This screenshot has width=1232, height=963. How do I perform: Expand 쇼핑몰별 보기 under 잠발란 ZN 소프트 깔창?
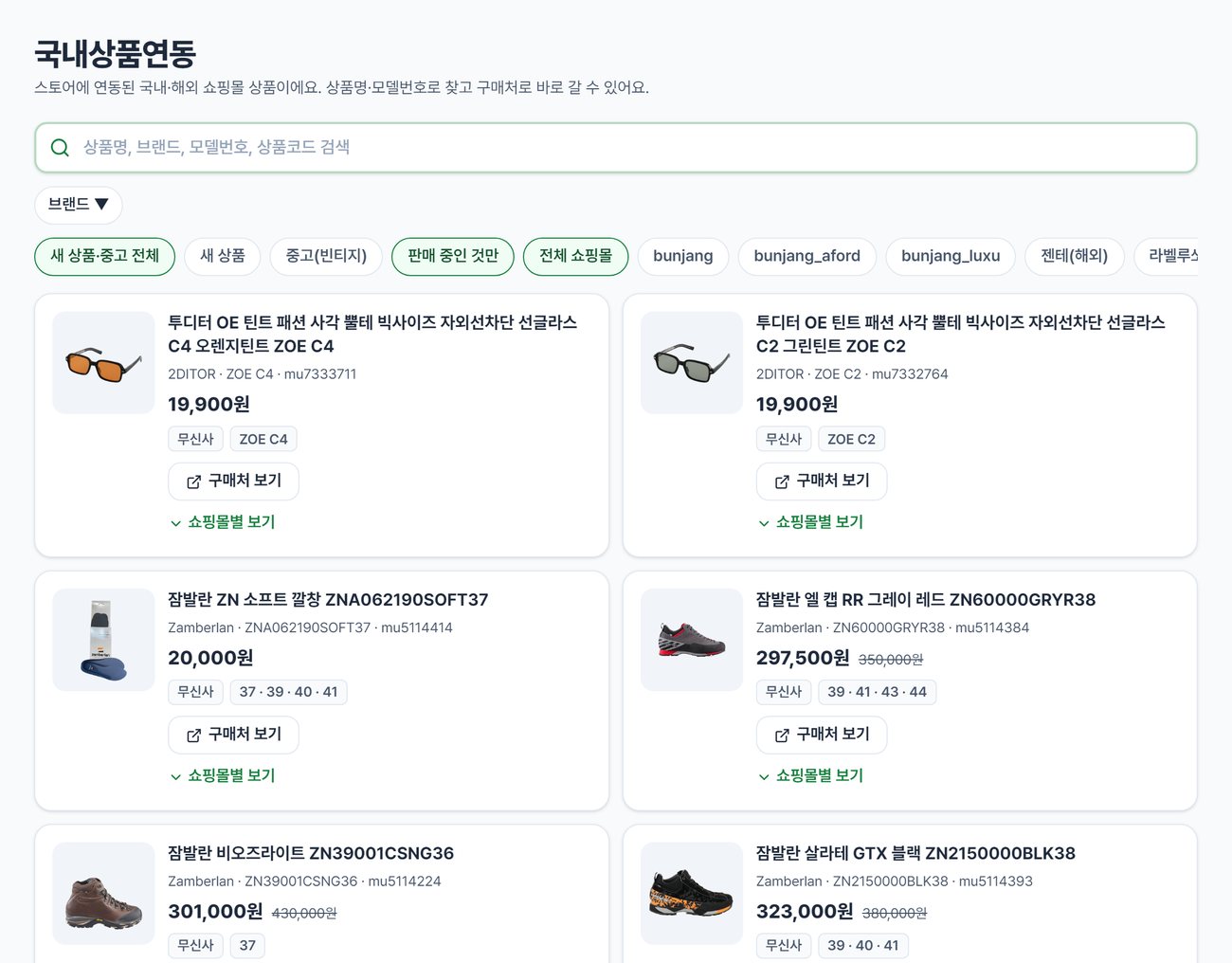point(223,775)
